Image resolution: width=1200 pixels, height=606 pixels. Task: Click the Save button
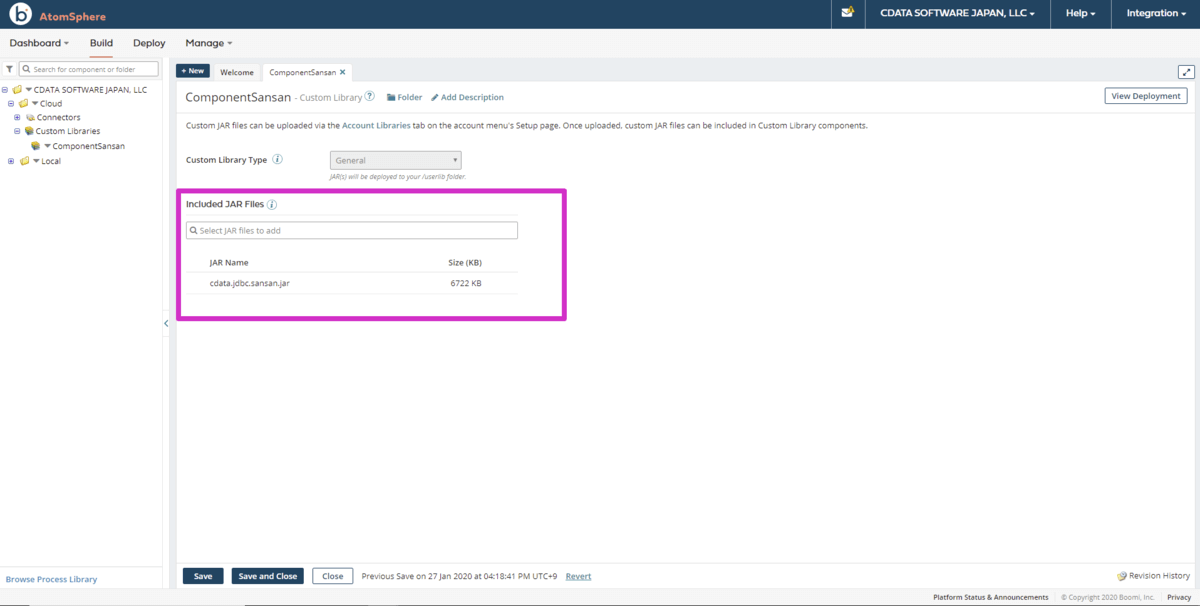coord(203,576)
